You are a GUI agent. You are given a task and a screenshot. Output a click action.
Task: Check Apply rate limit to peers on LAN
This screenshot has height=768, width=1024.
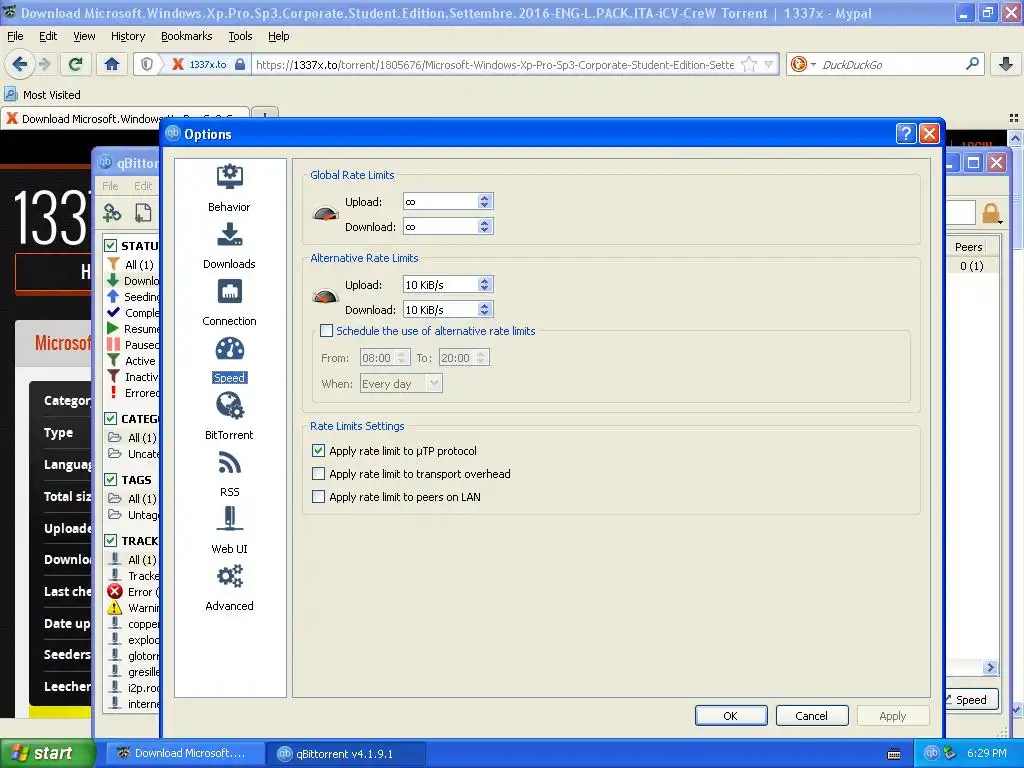pyautogui.click(x=318, y=496)
